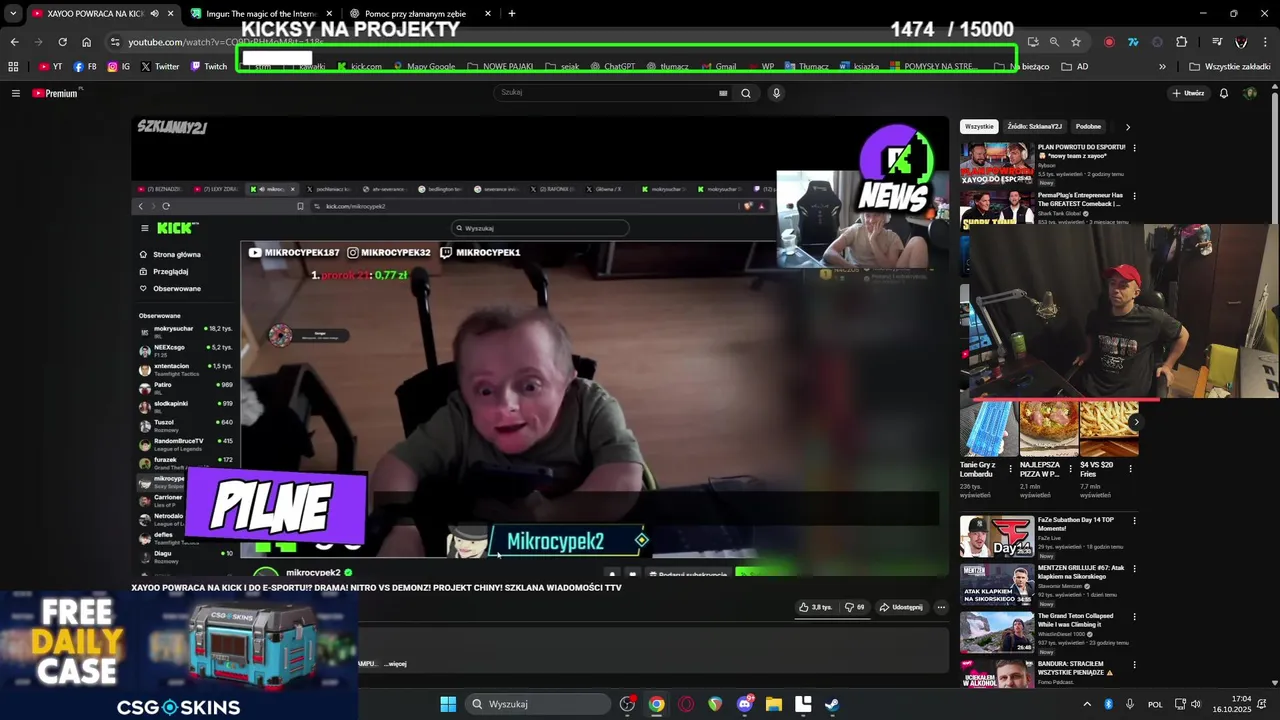The image size is (1280, 720).
Task: Click the YouTube search magnifier button
Action: pos(745,93)
